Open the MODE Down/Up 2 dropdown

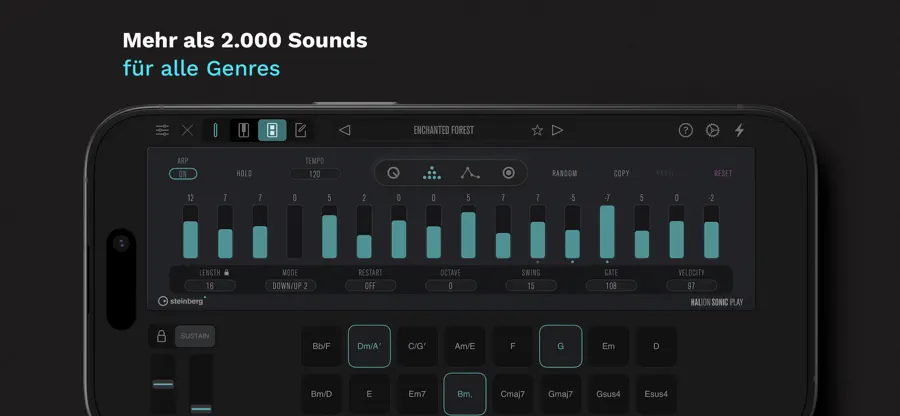click(x=290, y=286)
